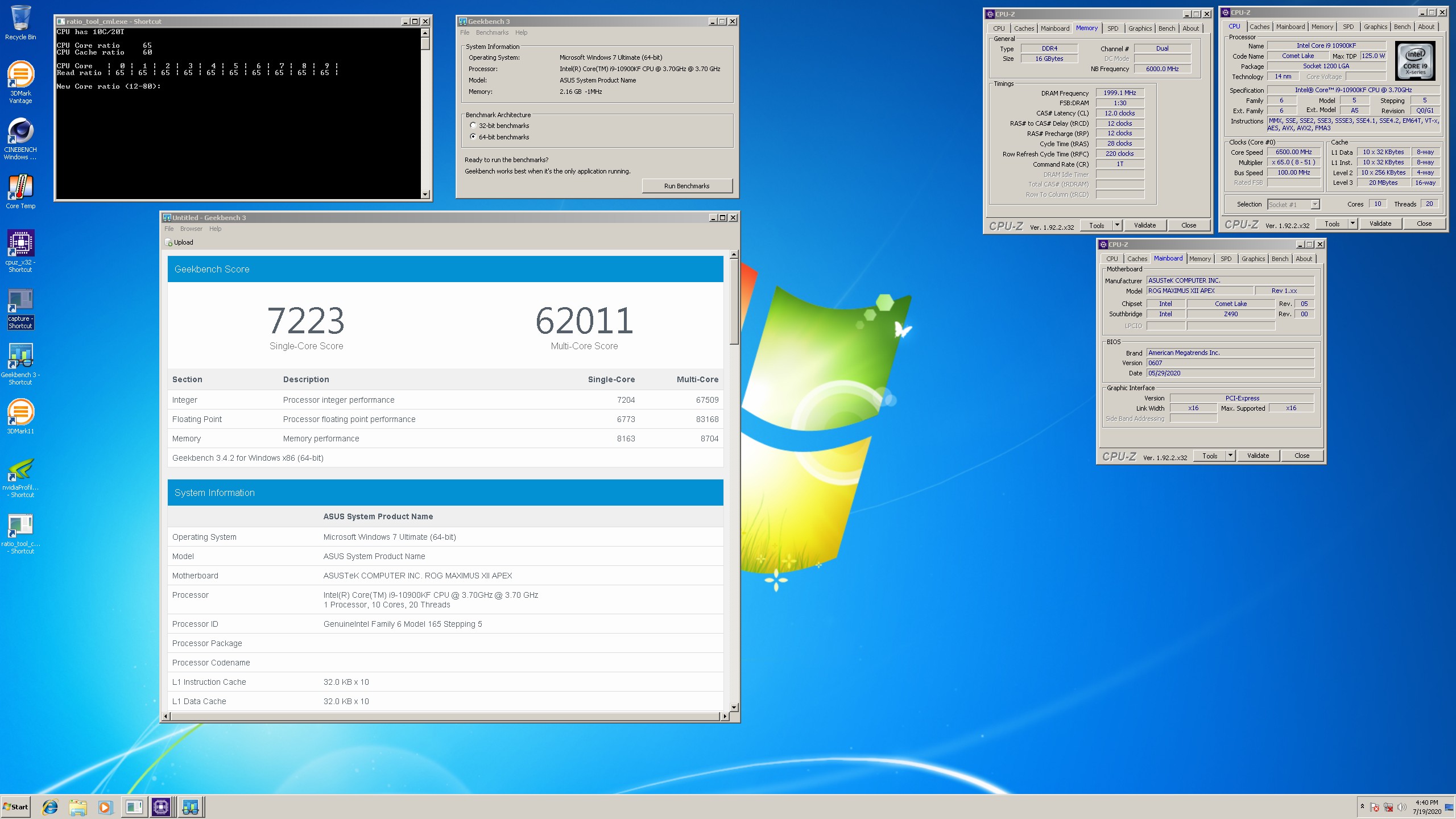Image resolution: width=1456 pixels, height=819 pixels.
Task: Click Geekbench results vertical scrollbar thumb
Action: (734, 301)
